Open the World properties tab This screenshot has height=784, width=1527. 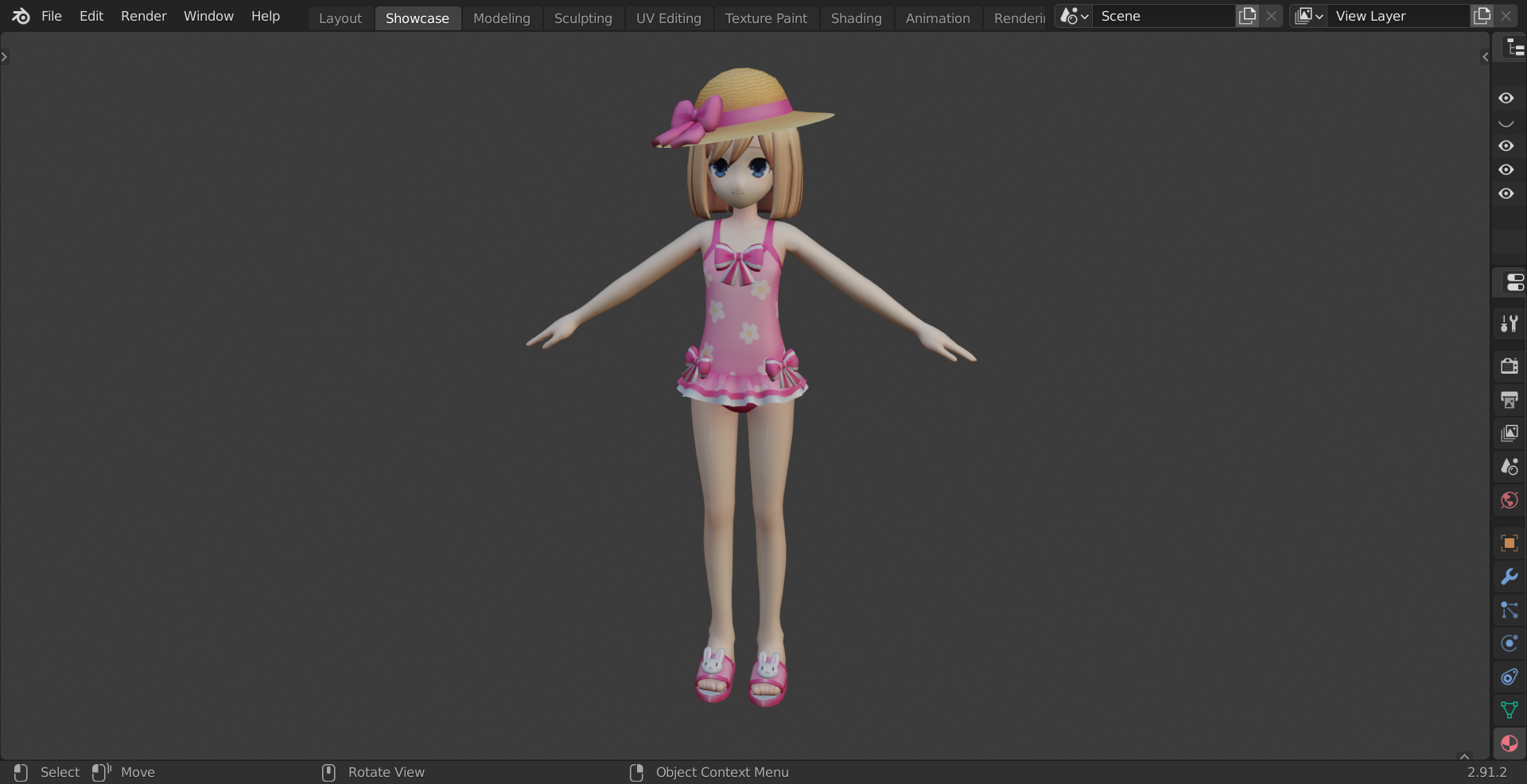point(1509,500)
